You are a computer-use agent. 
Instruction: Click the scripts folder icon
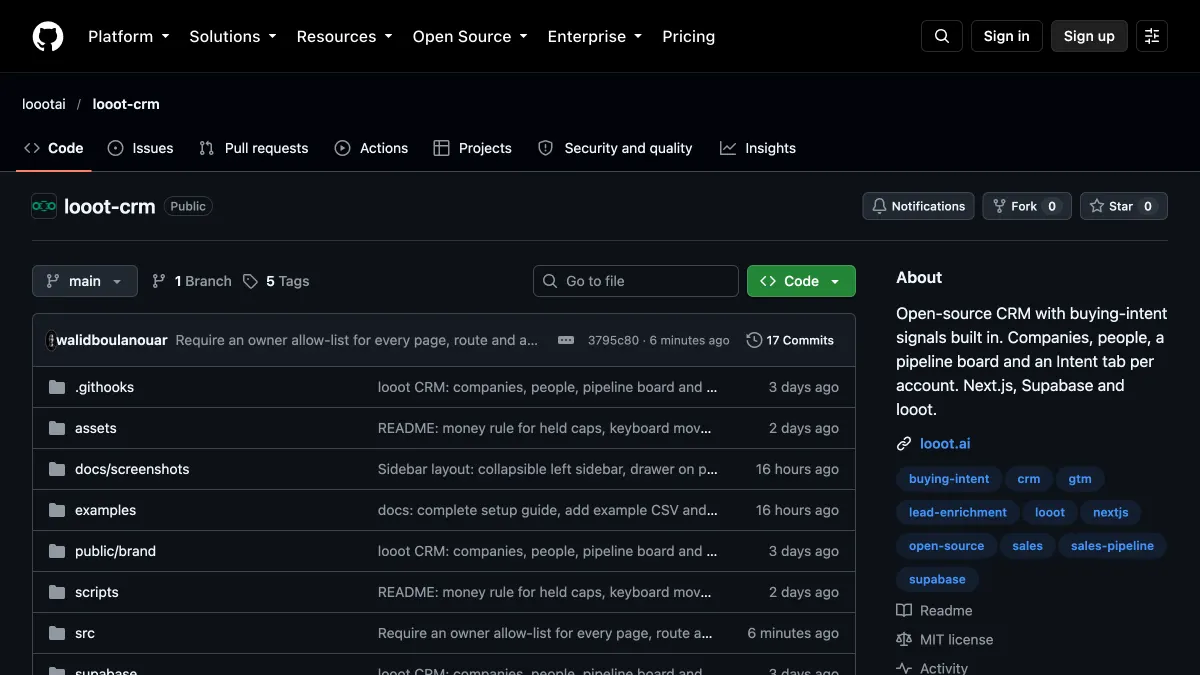pyautogui.click(x=57, y=592)
